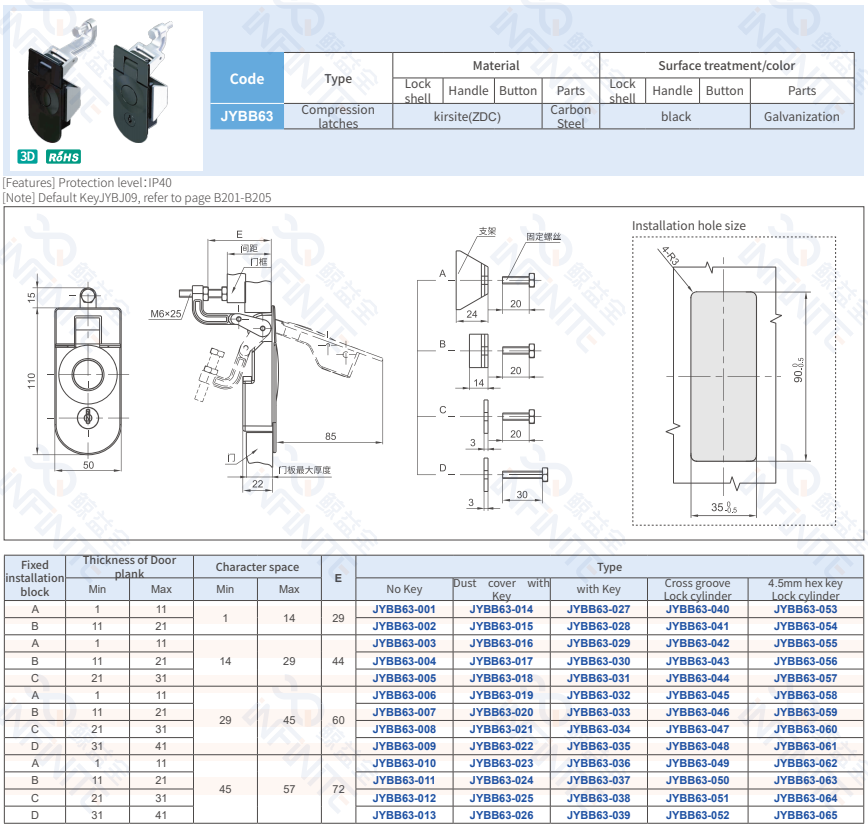
Task: Open part number JYBB63-027
Action: [598, 609]
